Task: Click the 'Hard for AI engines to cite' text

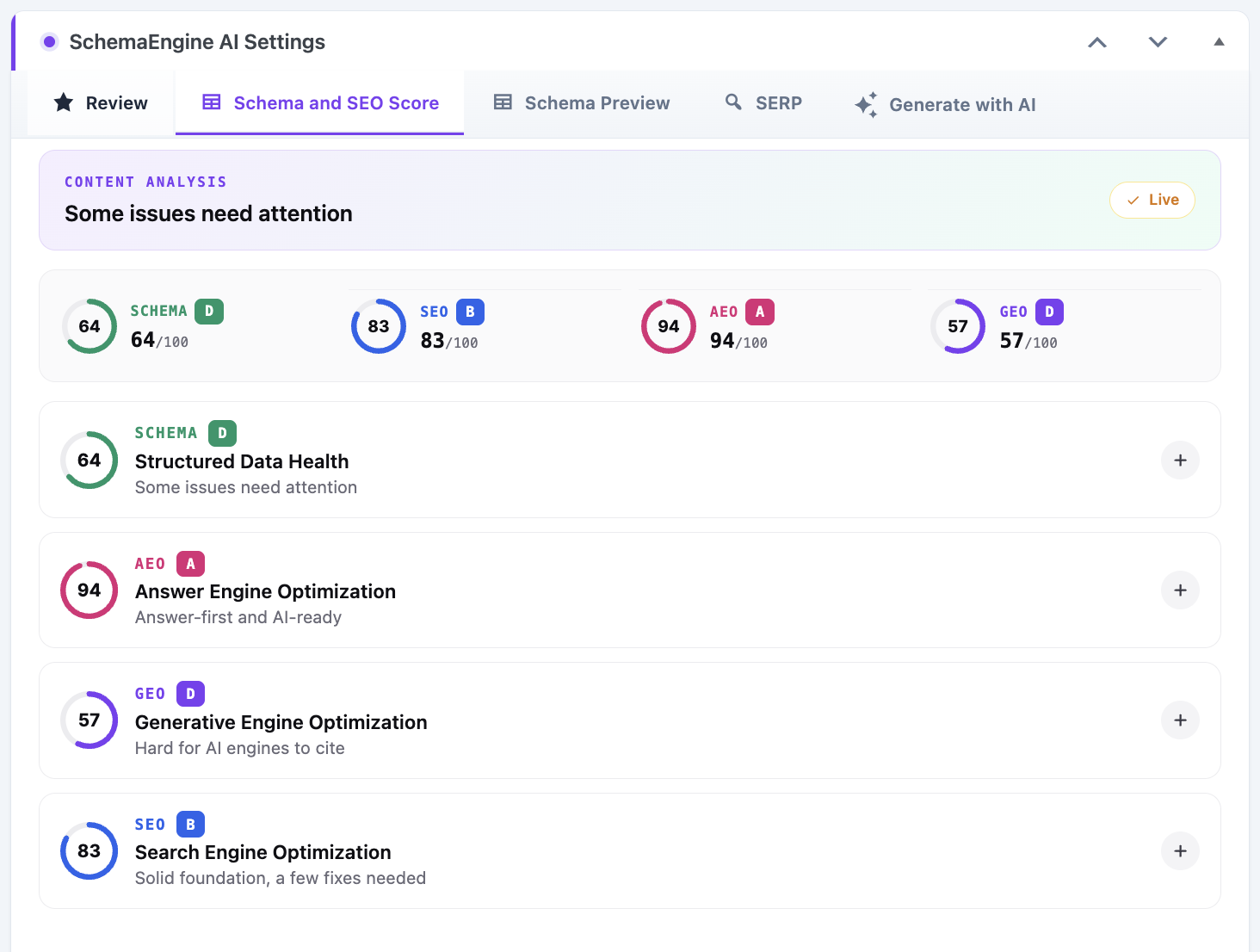Action: coord(240,748)
